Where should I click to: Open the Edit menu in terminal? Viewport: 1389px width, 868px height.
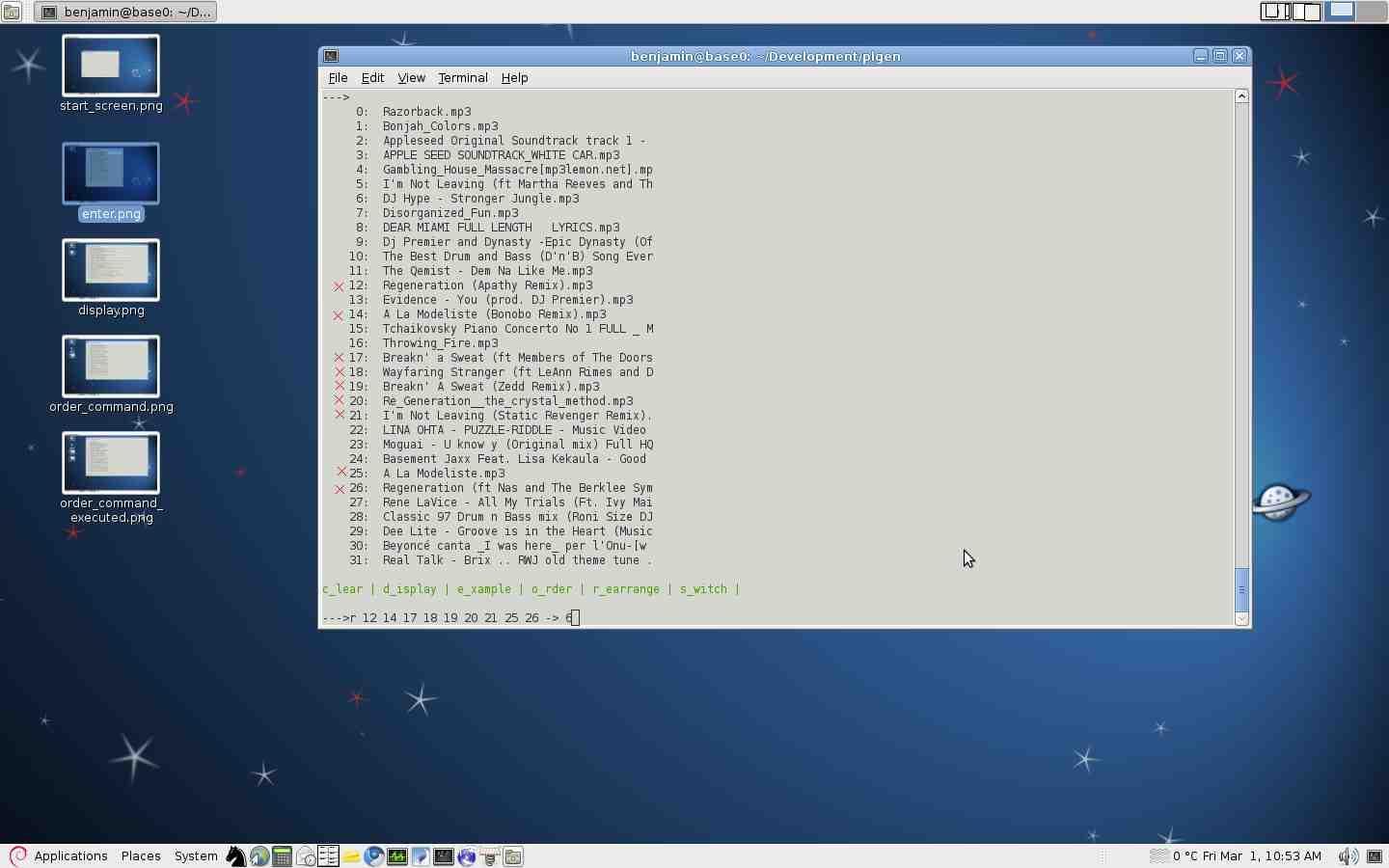coord(372,78)
